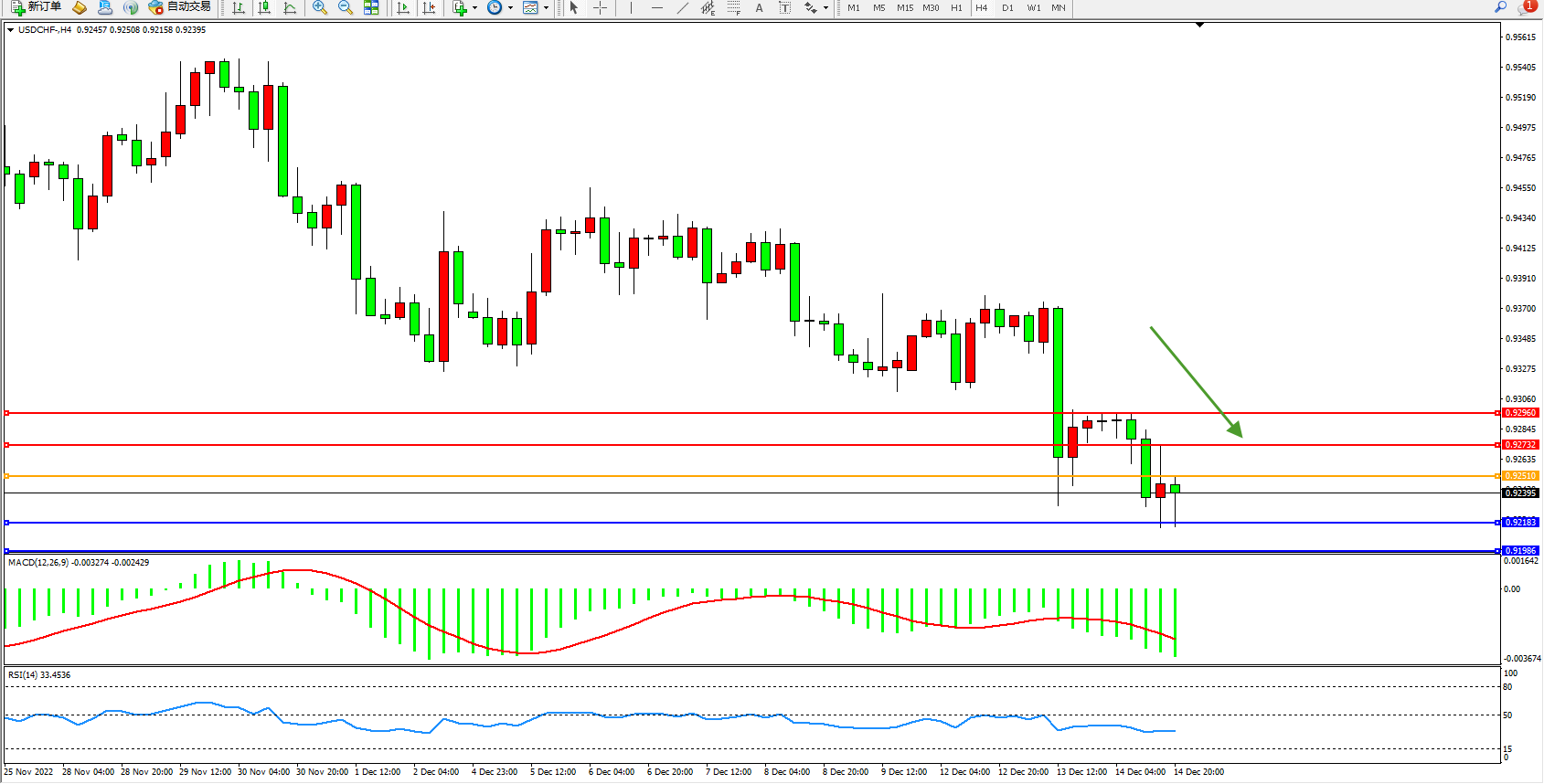This screenshot has width=1544, height=784.
Task: Select the crosshair tool
Action: 600,7
